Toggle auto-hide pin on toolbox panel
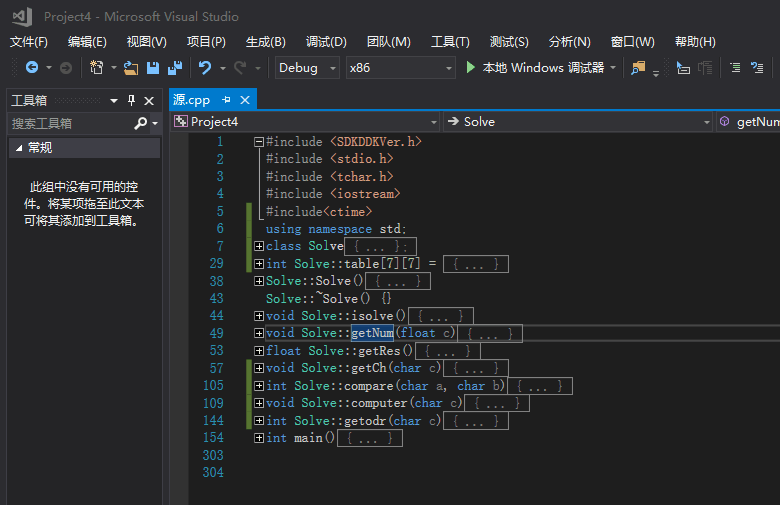780x505 pixels. [x=131, y=101]
